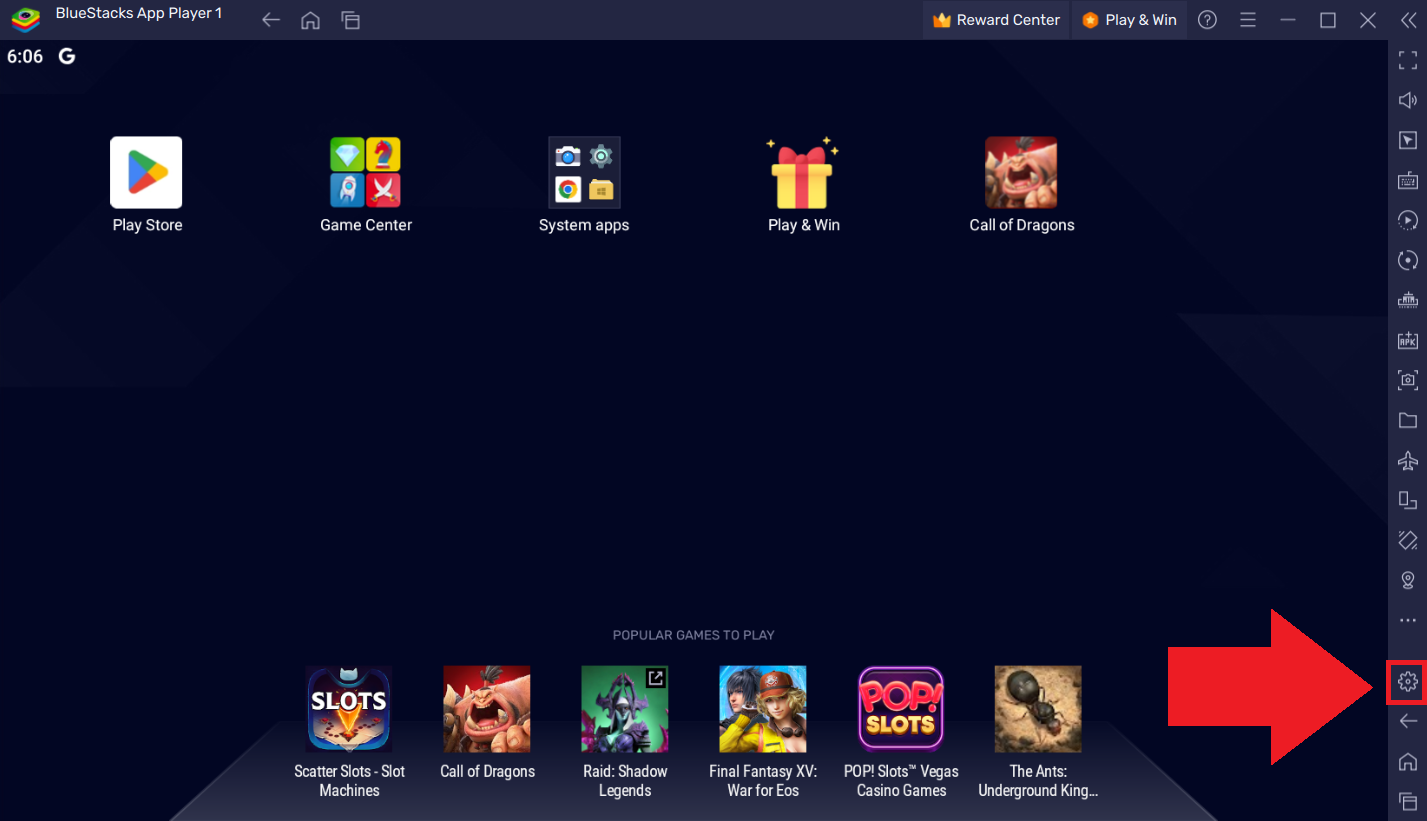The width and height of the screenshot is (1427, 821).
Task: Open Scatter Slots - Slot Machines game
Action: (349, 709)
